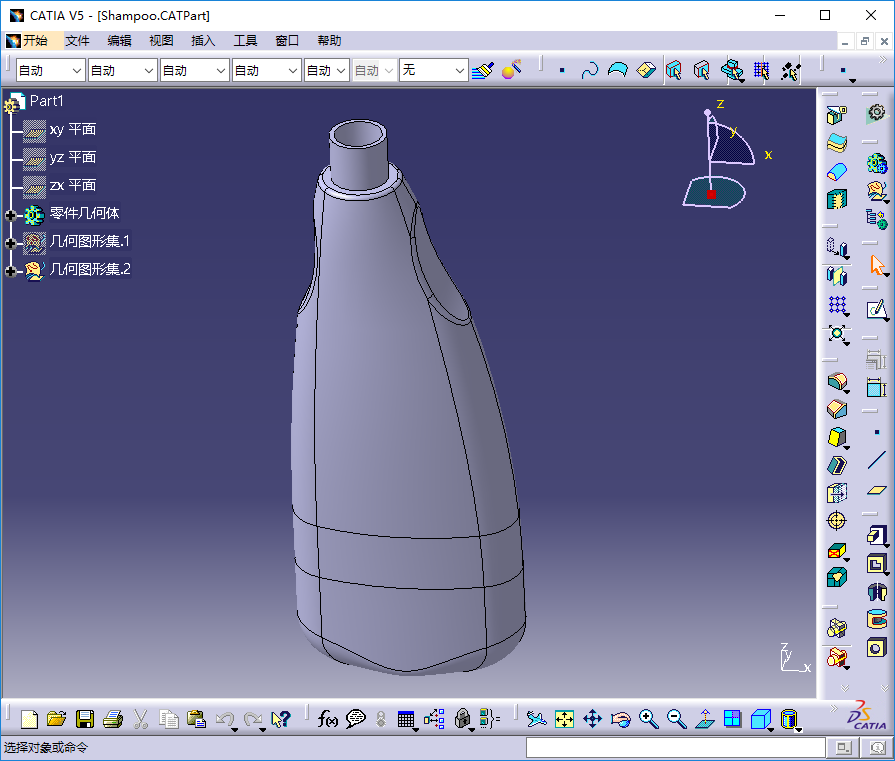Open the Formula f(x) tool
Screen dimensions: 895x761
point(327,719)
